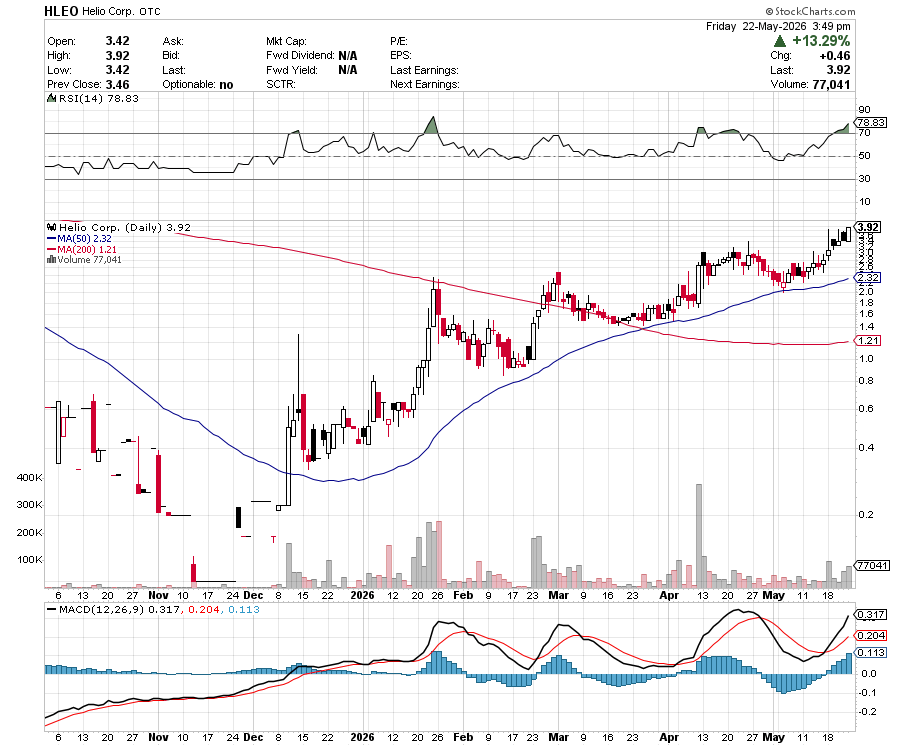Click the April 13 tall volume spike bar
Screen dimensions: 900x746
699,536
